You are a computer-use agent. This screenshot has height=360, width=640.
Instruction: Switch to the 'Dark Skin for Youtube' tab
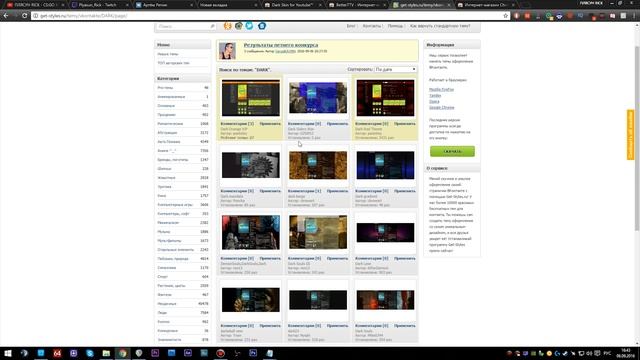[x=293, y=5]
